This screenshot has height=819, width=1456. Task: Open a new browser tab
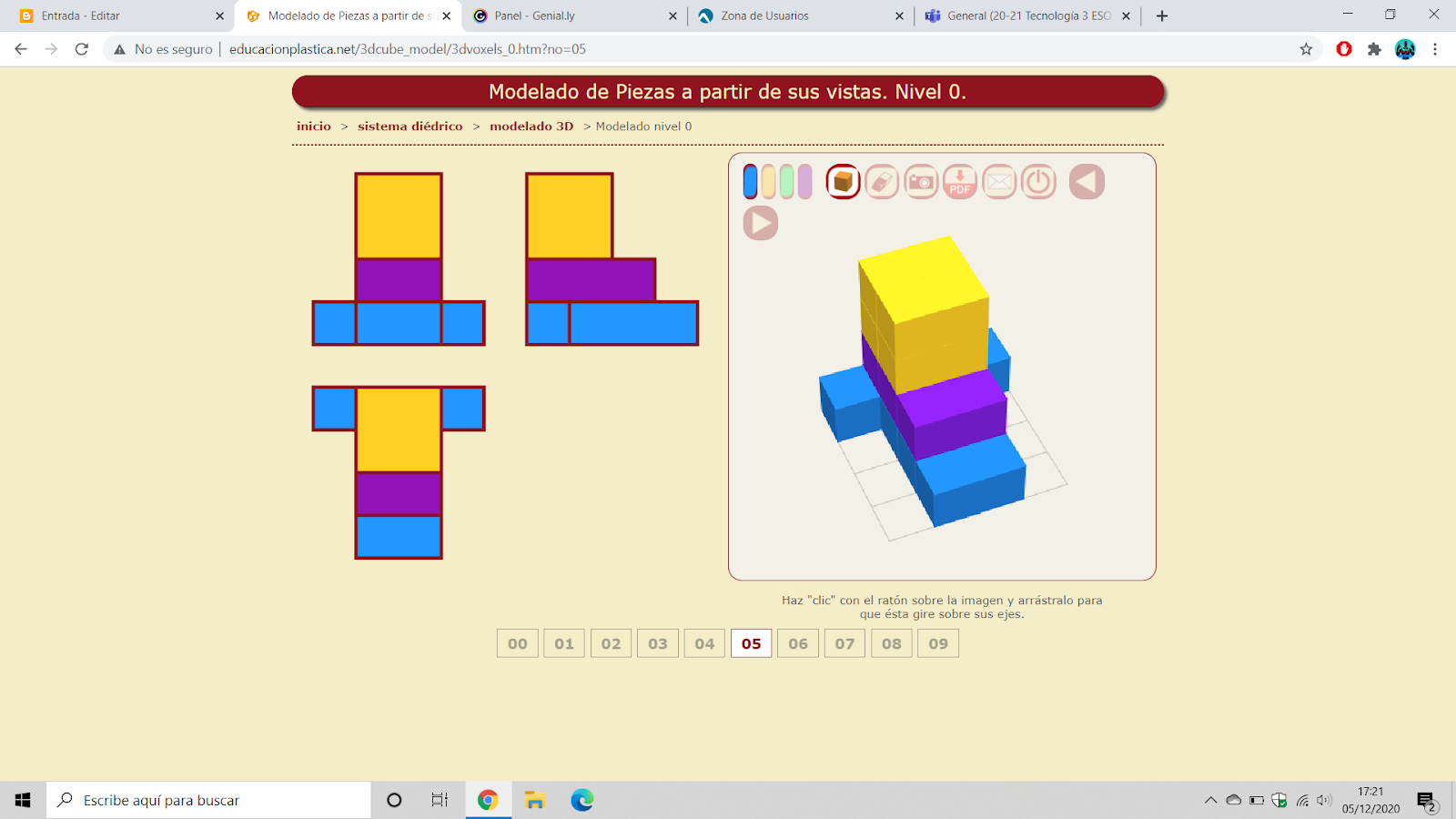click(x=1162, y=15)
